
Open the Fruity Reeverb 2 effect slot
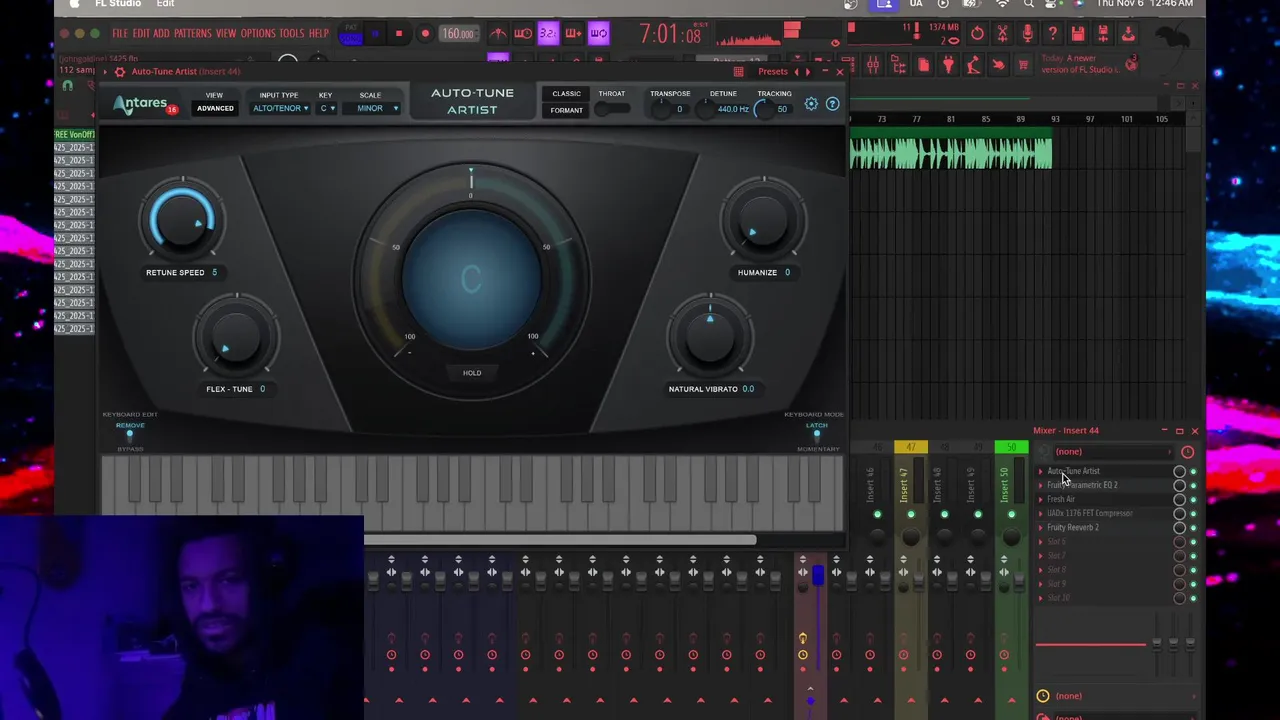point(1072,528)
